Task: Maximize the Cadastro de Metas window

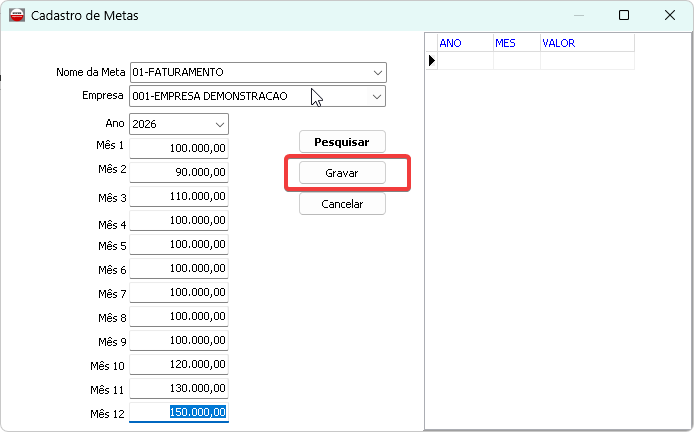Action: click(624, 16)
